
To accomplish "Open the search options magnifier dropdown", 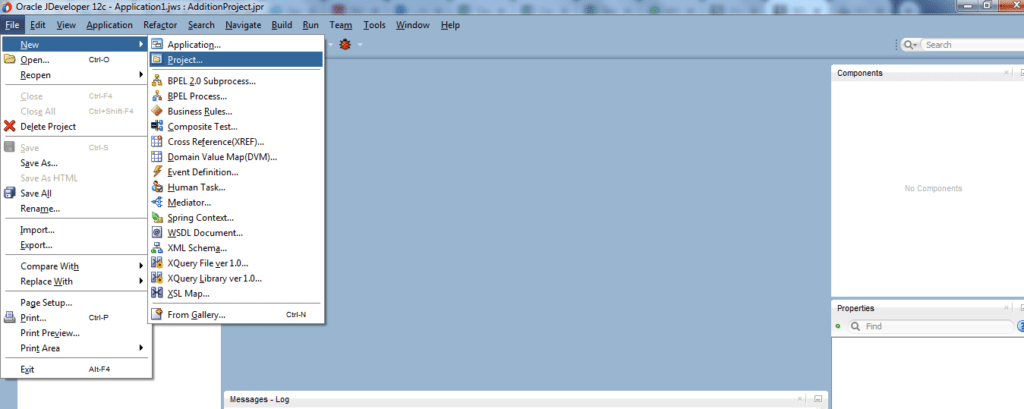I will pyautogui.click(x=910, y=44).
